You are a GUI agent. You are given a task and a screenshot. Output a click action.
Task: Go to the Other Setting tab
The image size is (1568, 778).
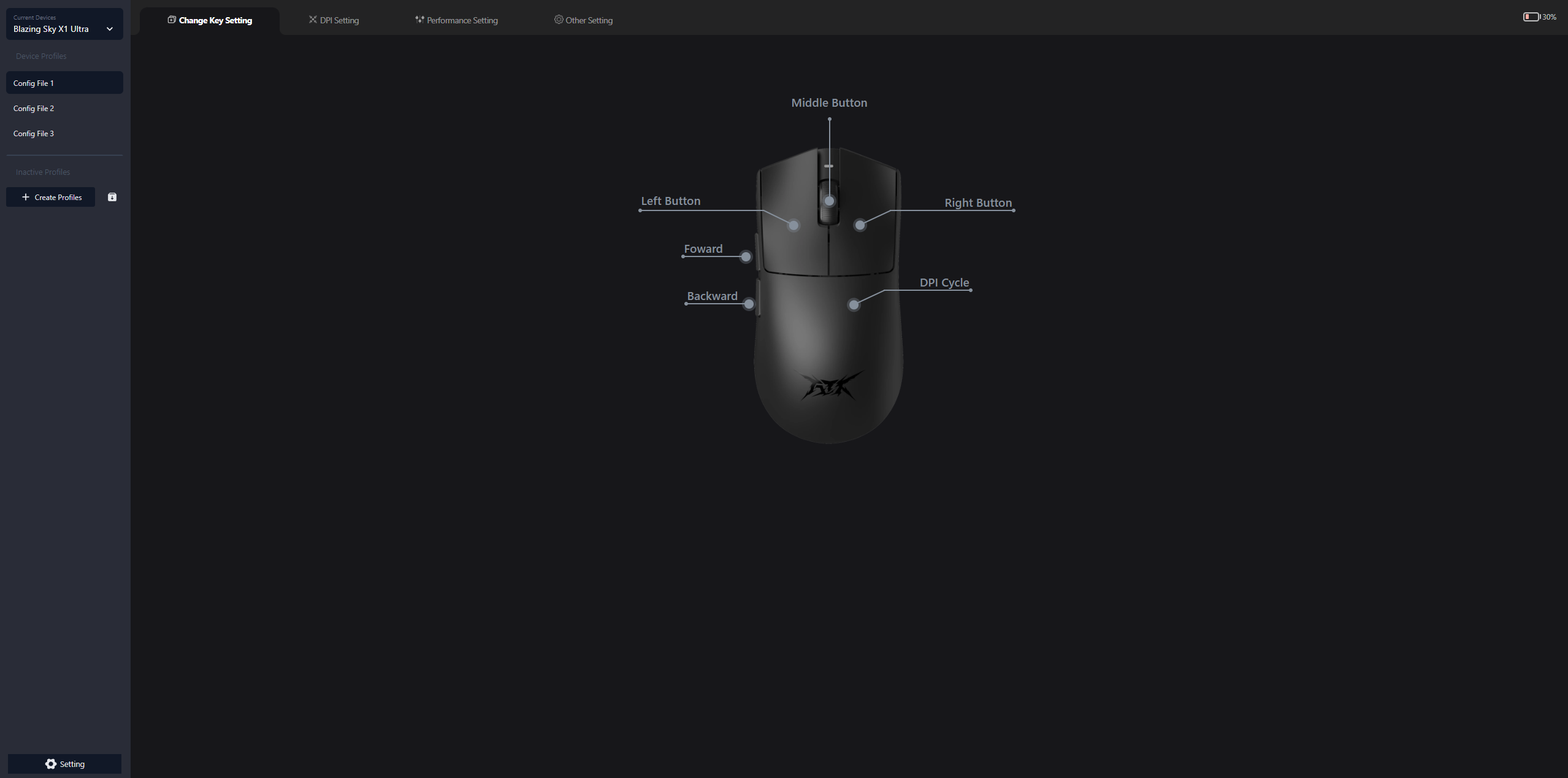click(583, 20)
